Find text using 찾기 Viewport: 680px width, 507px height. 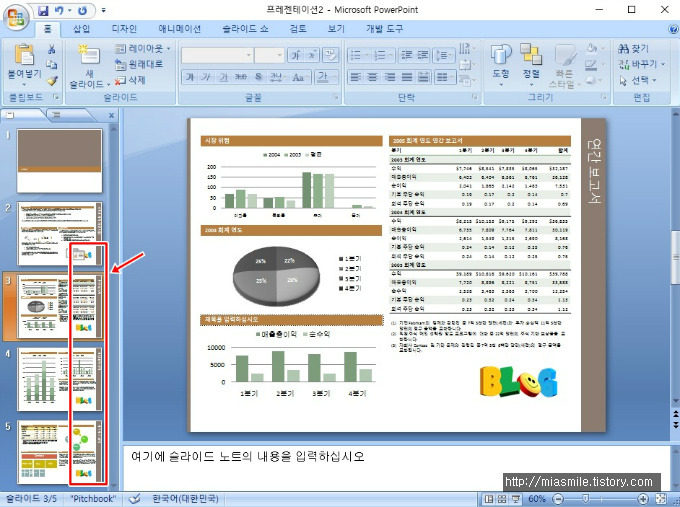click(634, 49)
